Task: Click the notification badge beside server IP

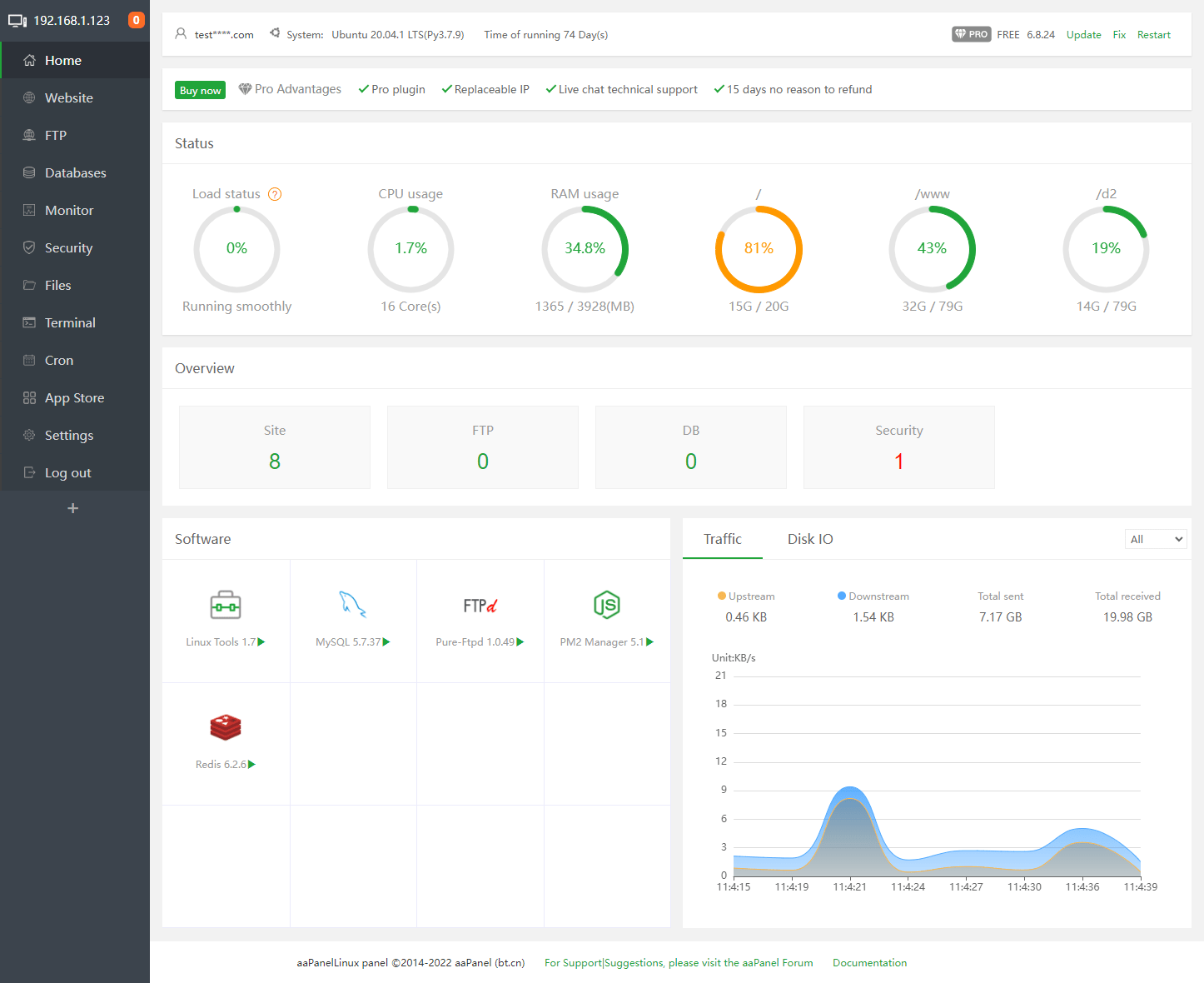Action: click(136, 19)
